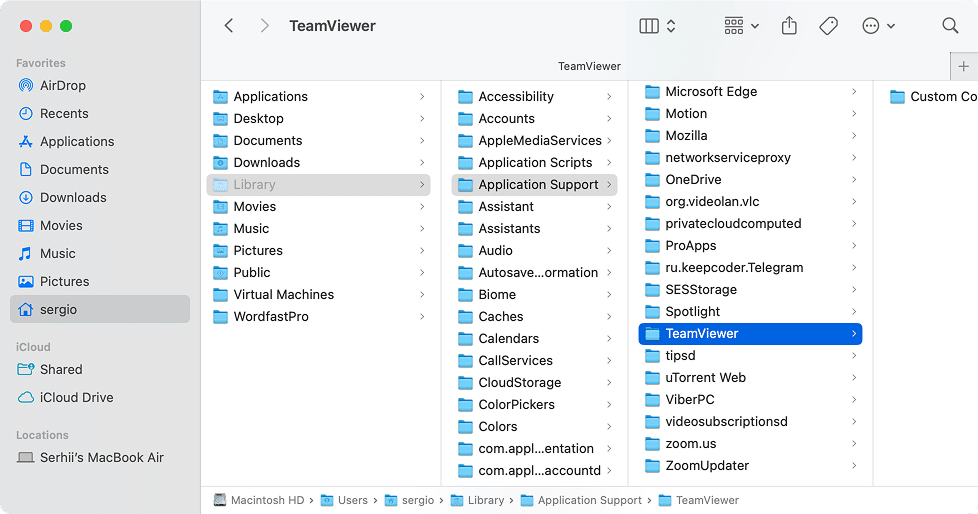Open Pictures in sidebar Favorites
978x514 pixels.
point(100,282)
